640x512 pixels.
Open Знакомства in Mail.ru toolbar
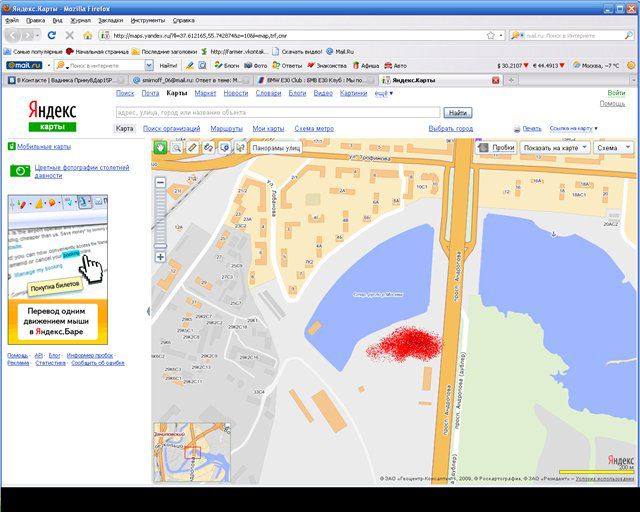327,65
